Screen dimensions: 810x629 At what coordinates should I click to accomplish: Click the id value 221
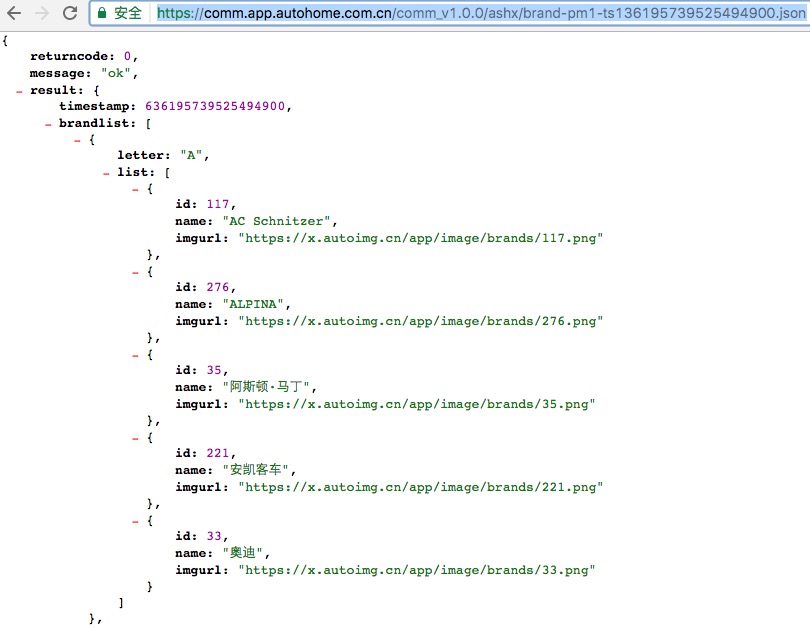pos(217,453)
